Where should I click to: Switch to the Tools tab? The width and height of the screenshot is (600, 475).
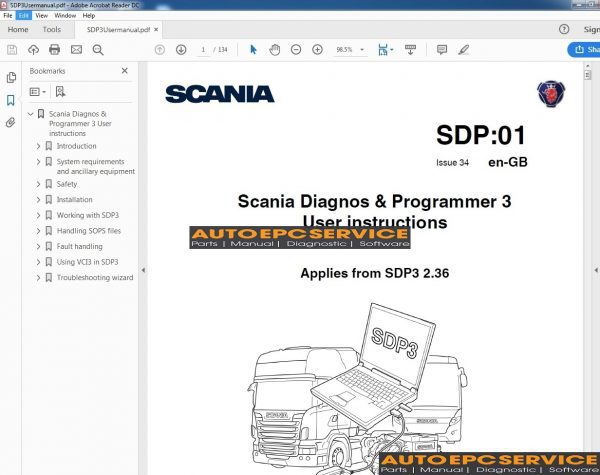pyautogui.click(x=52, y=29)
